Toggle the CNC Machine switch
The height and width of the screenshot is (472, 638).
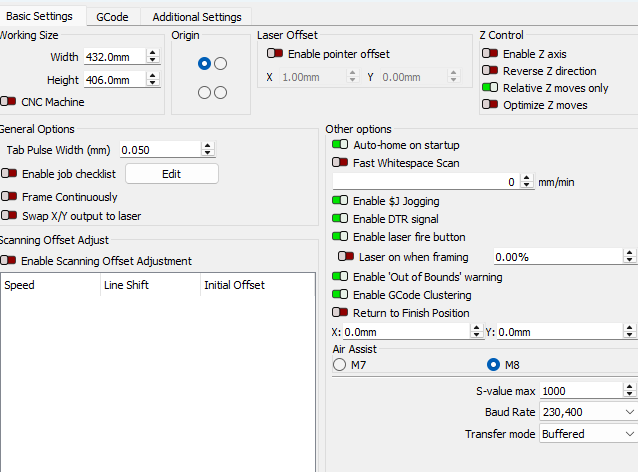(8, 102)
